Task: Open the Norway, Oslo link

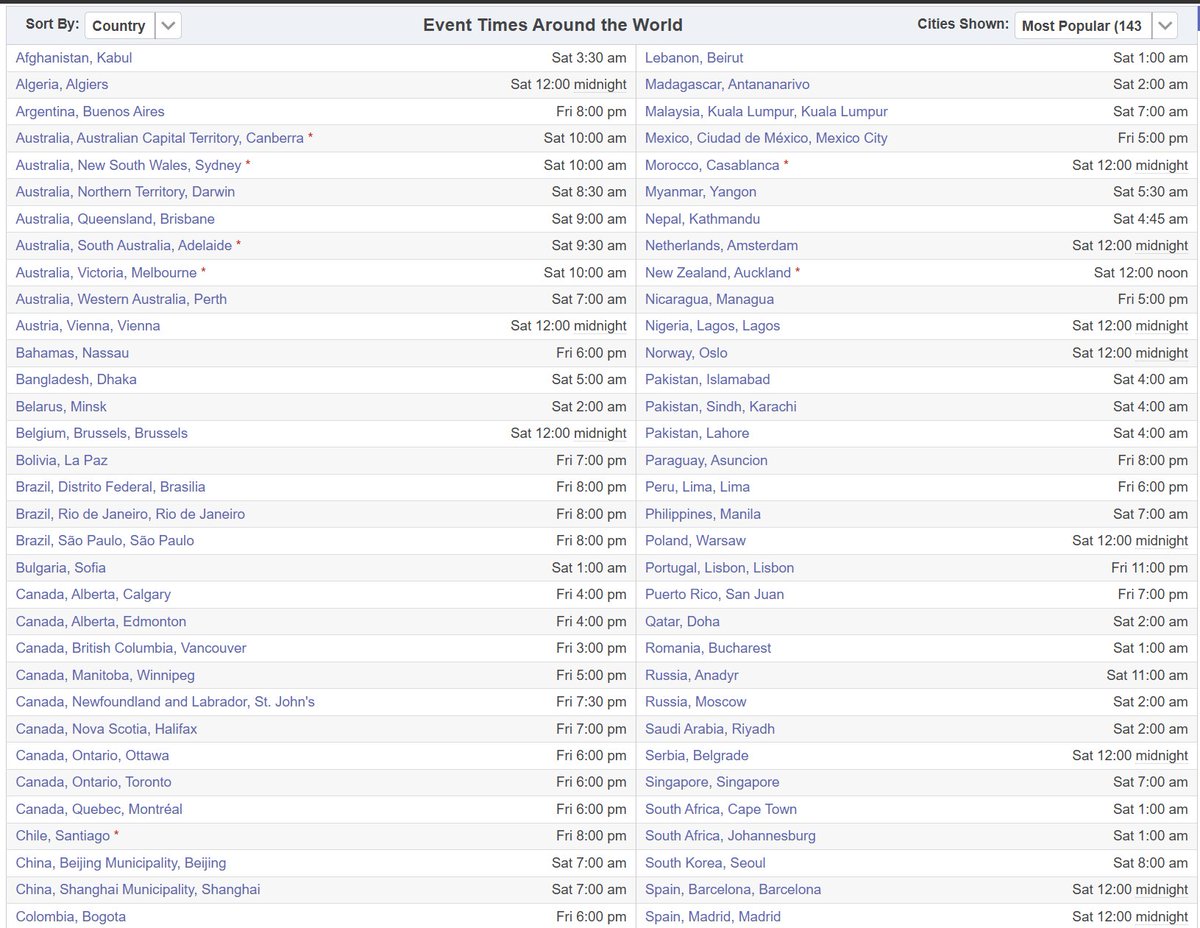Action: (x=686, y=353)
